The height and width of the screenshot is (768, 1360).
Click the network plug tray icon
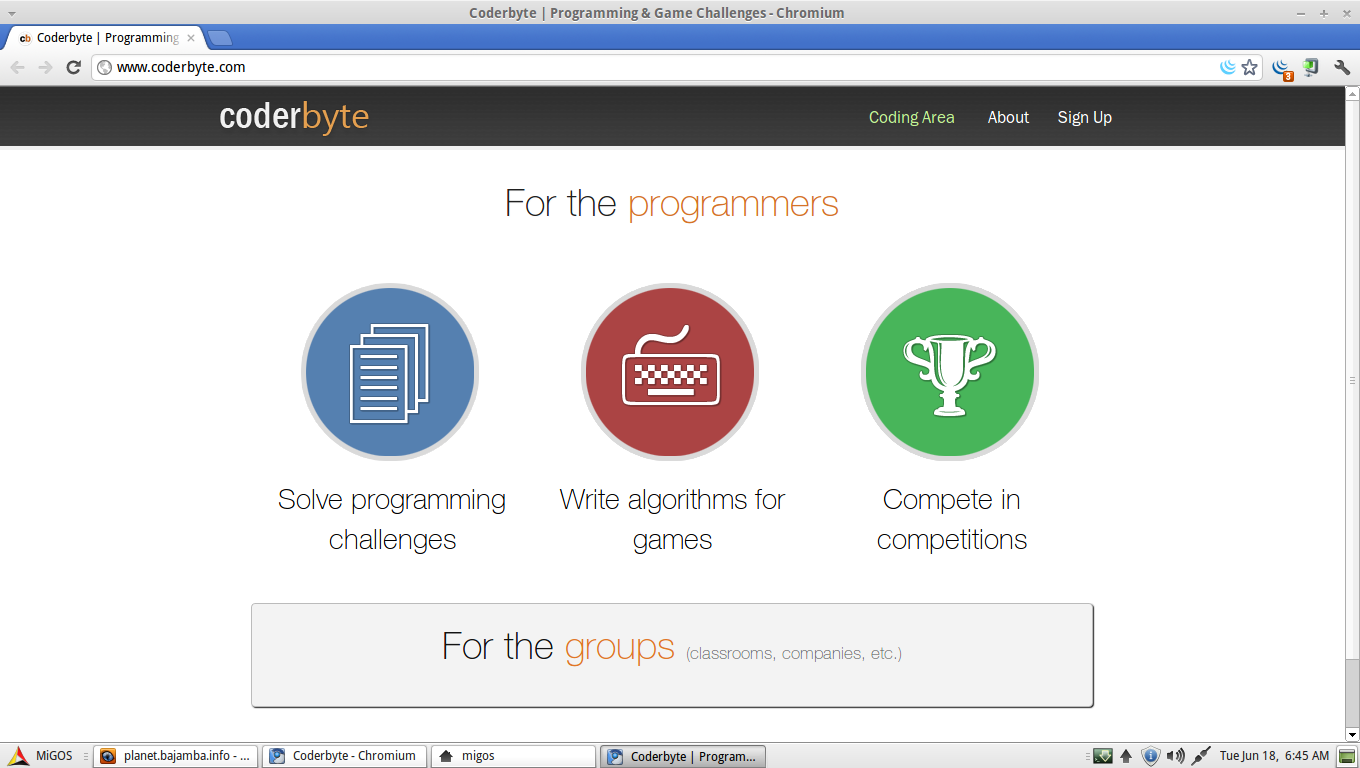point(1201,756)
